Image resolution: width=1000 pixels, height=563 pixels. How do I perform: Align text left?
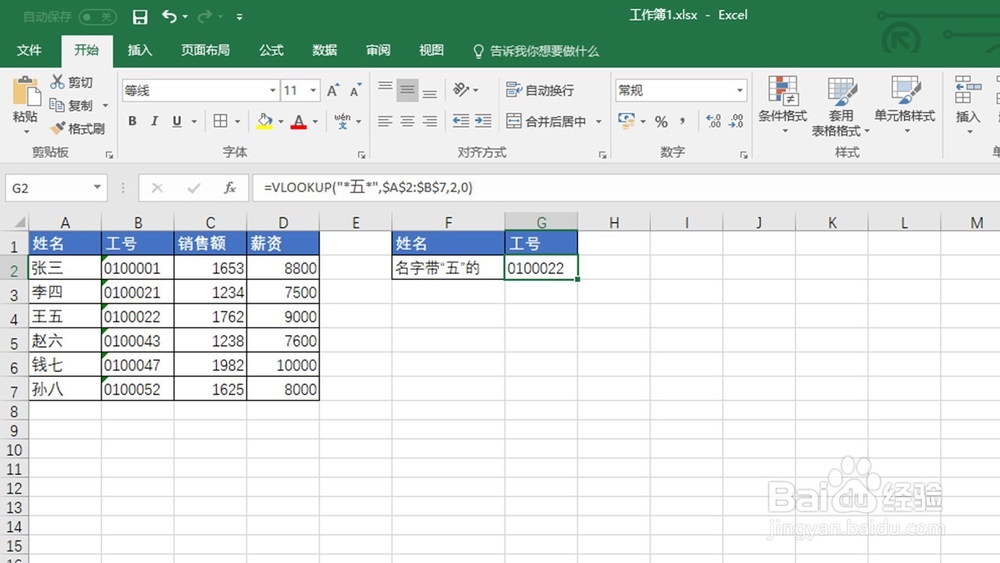click(x=385, y=121)
